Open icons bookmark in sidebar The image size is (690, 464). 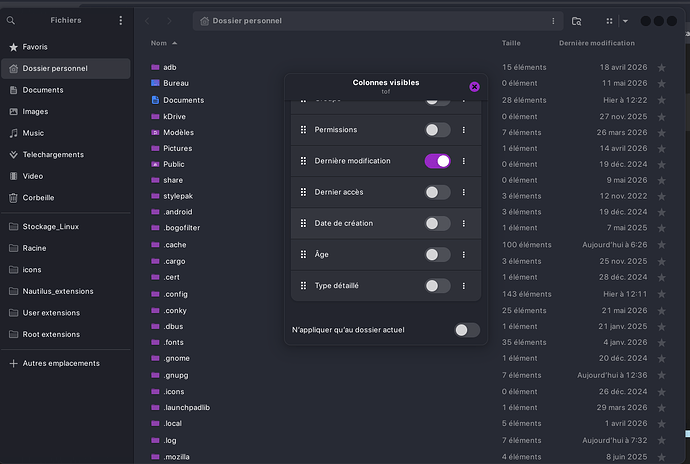tap(66, 270)
